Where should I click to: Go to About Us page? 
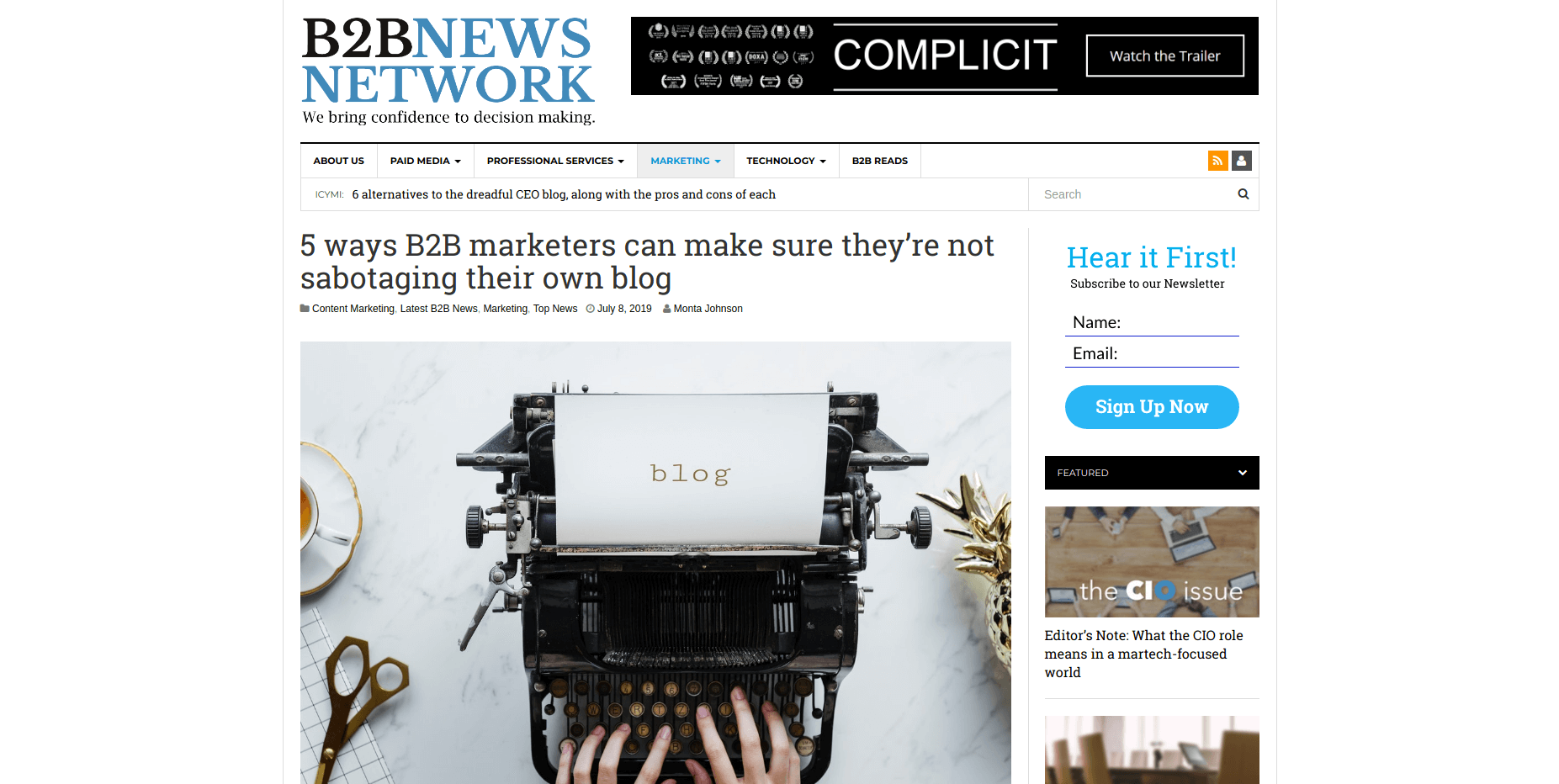coord(338,161)
